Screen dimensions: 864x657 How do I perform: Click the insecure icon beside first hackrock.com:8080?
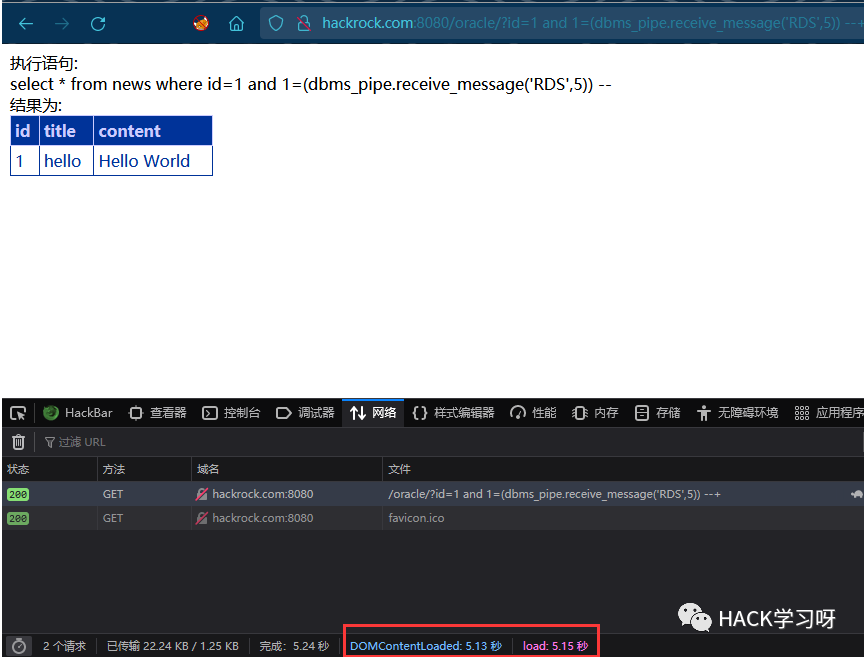coord(202,494)
